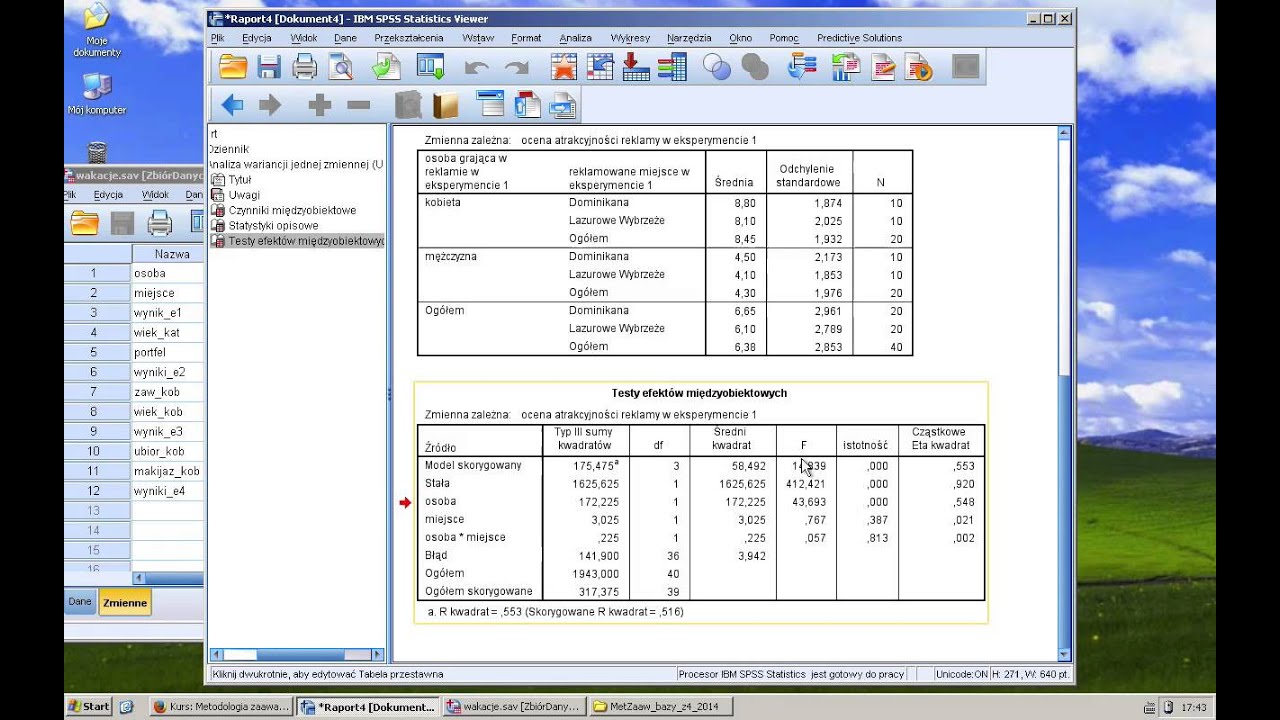Click the Undo arrow in Viewer toolbar

click(x=477, y=68)
